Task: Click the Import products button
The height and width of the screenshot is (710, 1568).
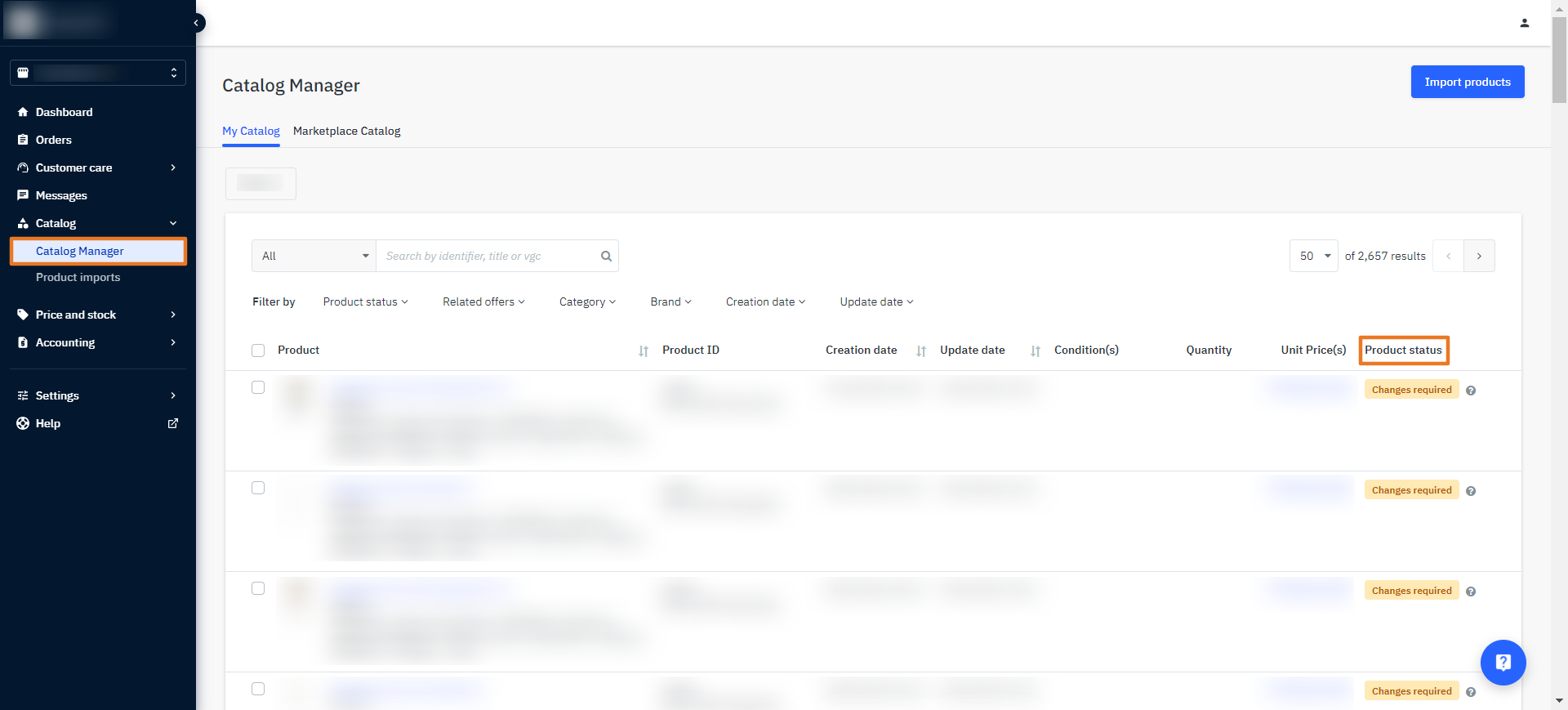Action: [x=1467, y=82]
